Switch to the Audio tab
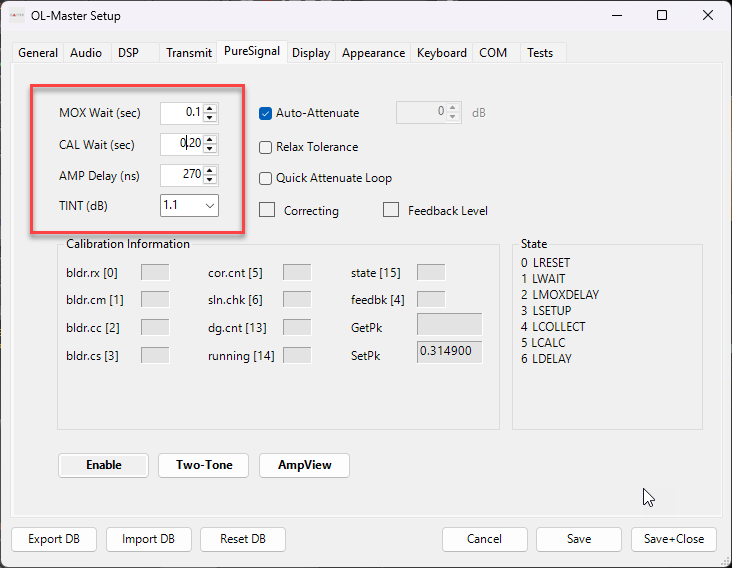 coord(86,53)
